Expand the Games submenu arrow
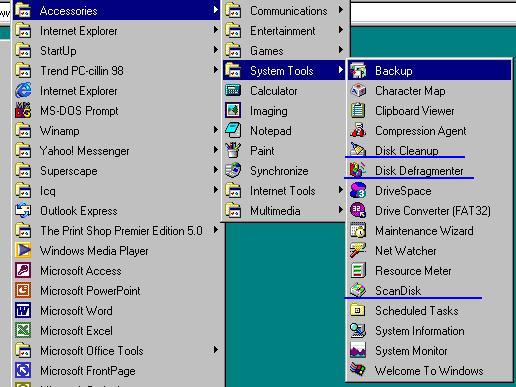Image resolution: width=516 pixels, height=387 pixels. click(340, 50)
